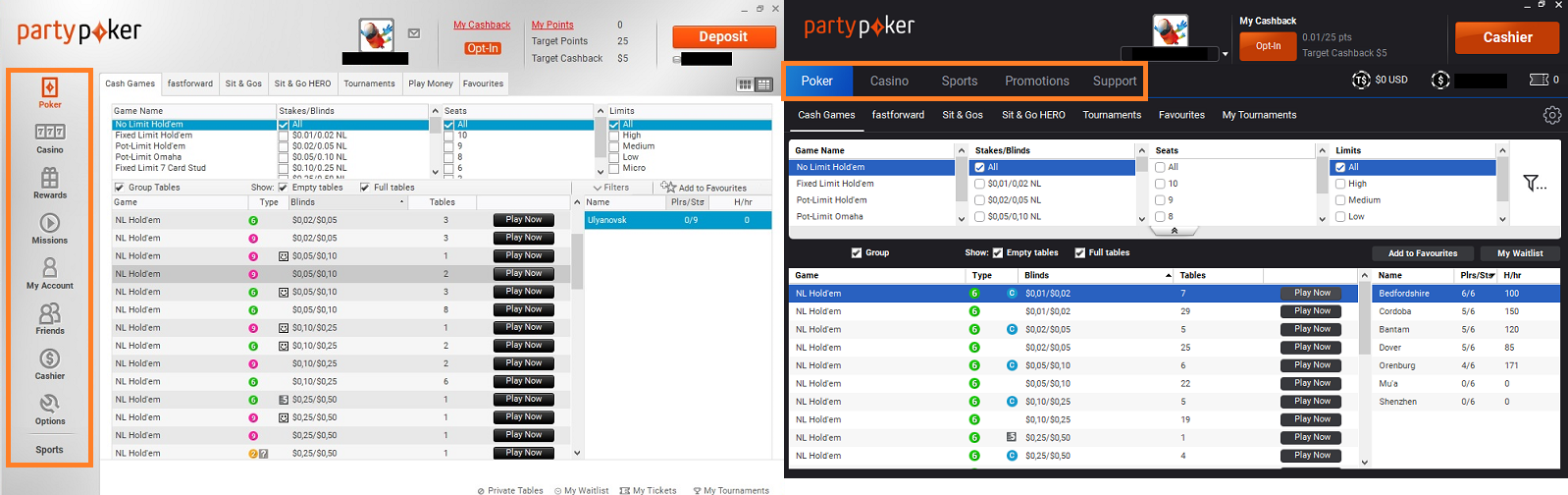1568x495 pixels.
Task: Check $0,02/0,05 NL stake in dark window
Action: pyautogui.click(x=979, y=199)
